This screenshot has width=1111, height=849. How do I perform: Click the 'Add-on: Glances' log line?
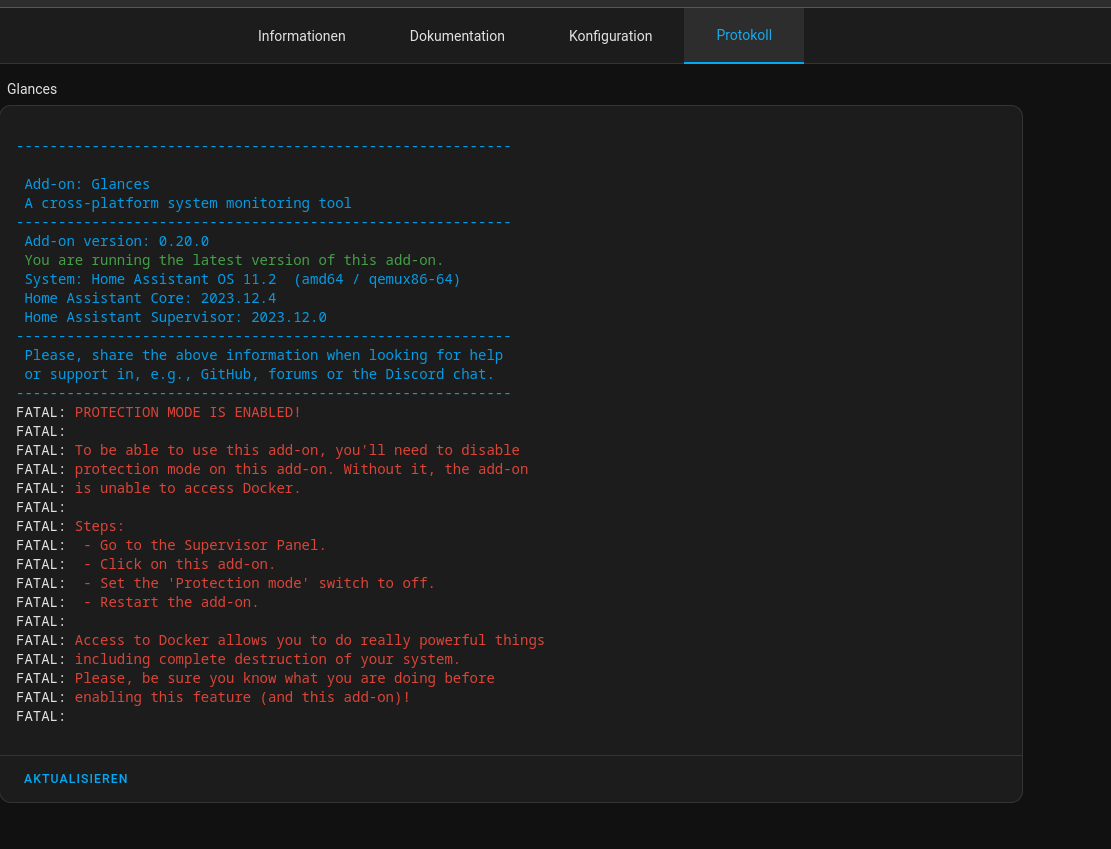point(87,184)
